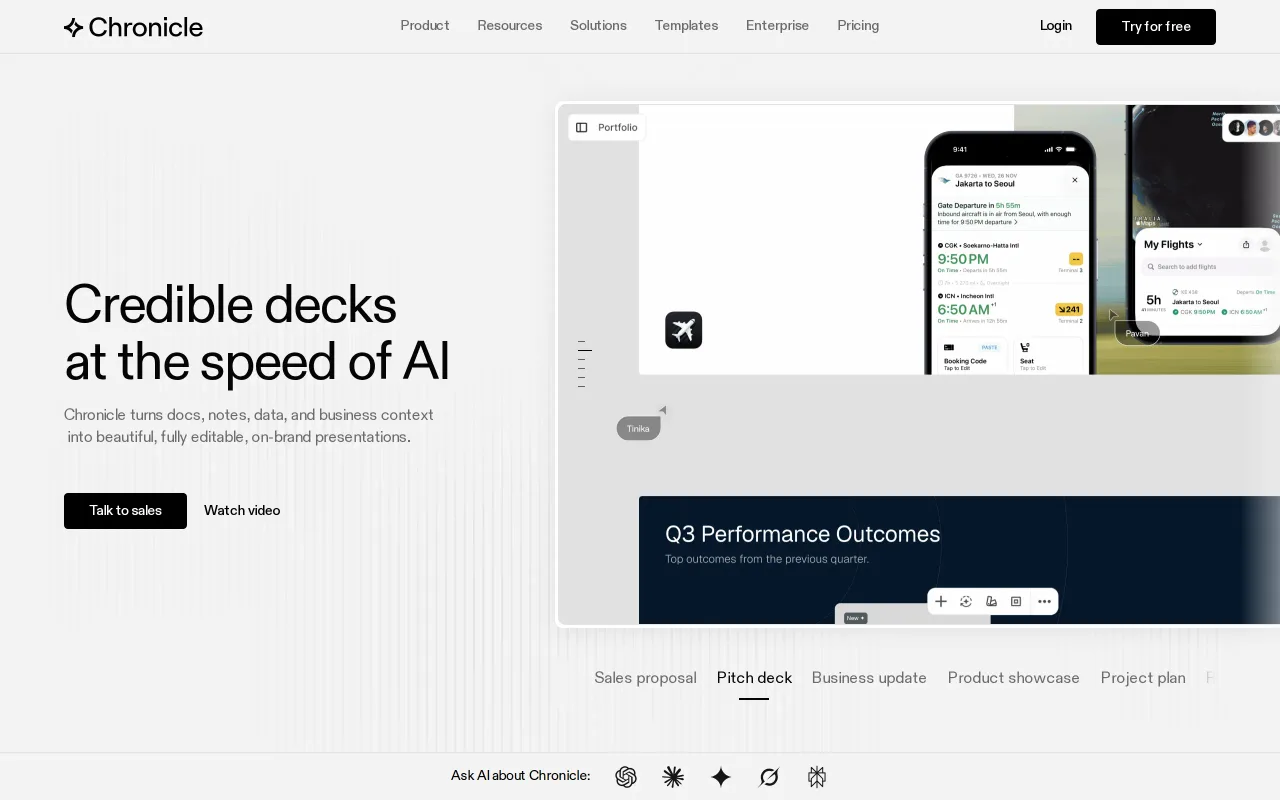Click the "Credible decks at the speed of AI" headline

[257, 332]
